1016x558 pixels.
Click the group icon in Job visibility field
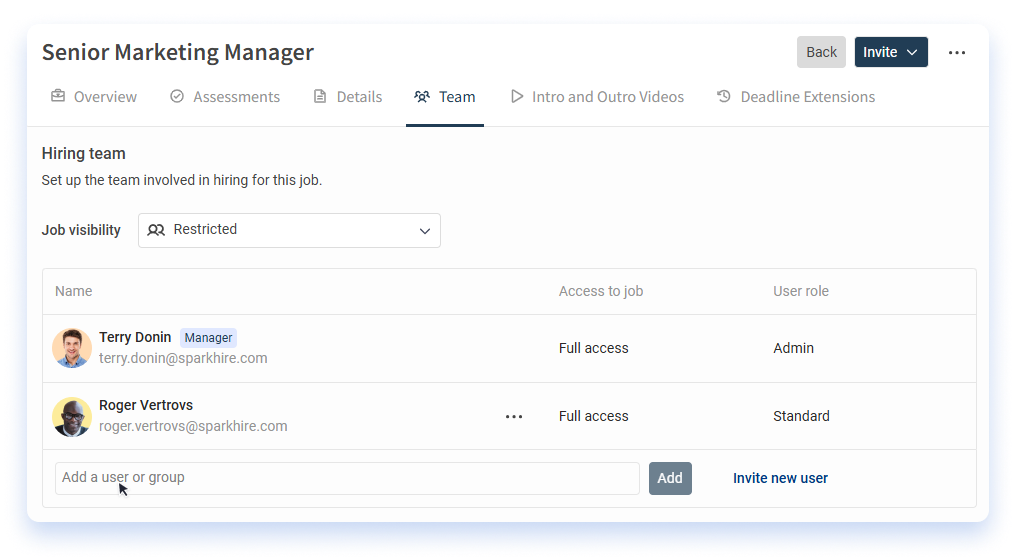(x=156, y=230)
